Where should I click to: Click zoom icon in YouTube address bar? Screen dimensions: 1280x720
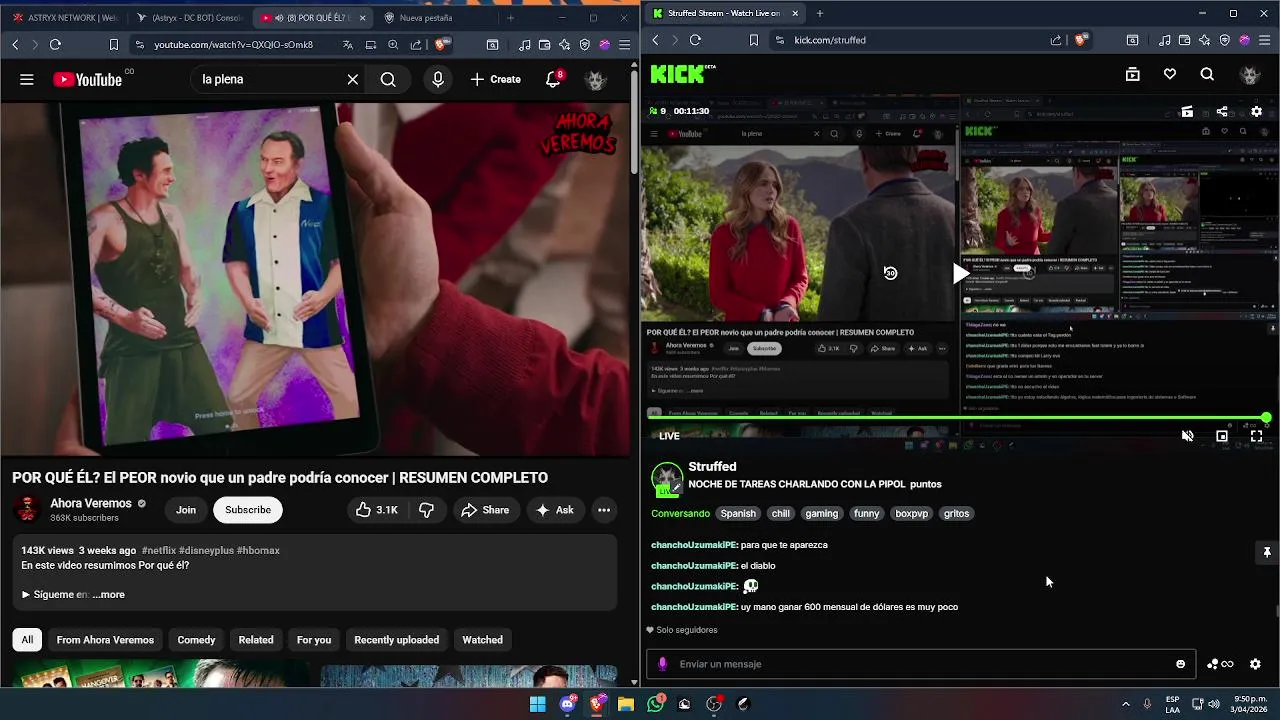[x=393, y=44]
